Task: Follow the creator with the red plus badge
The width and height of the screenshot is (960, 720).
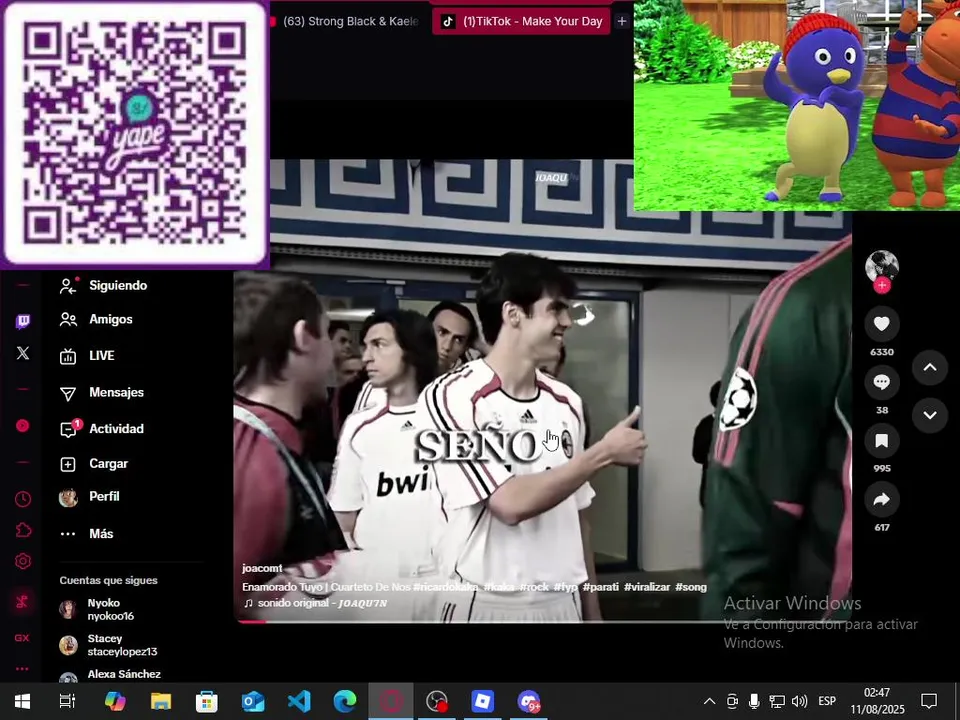Action: pos(882,285)
